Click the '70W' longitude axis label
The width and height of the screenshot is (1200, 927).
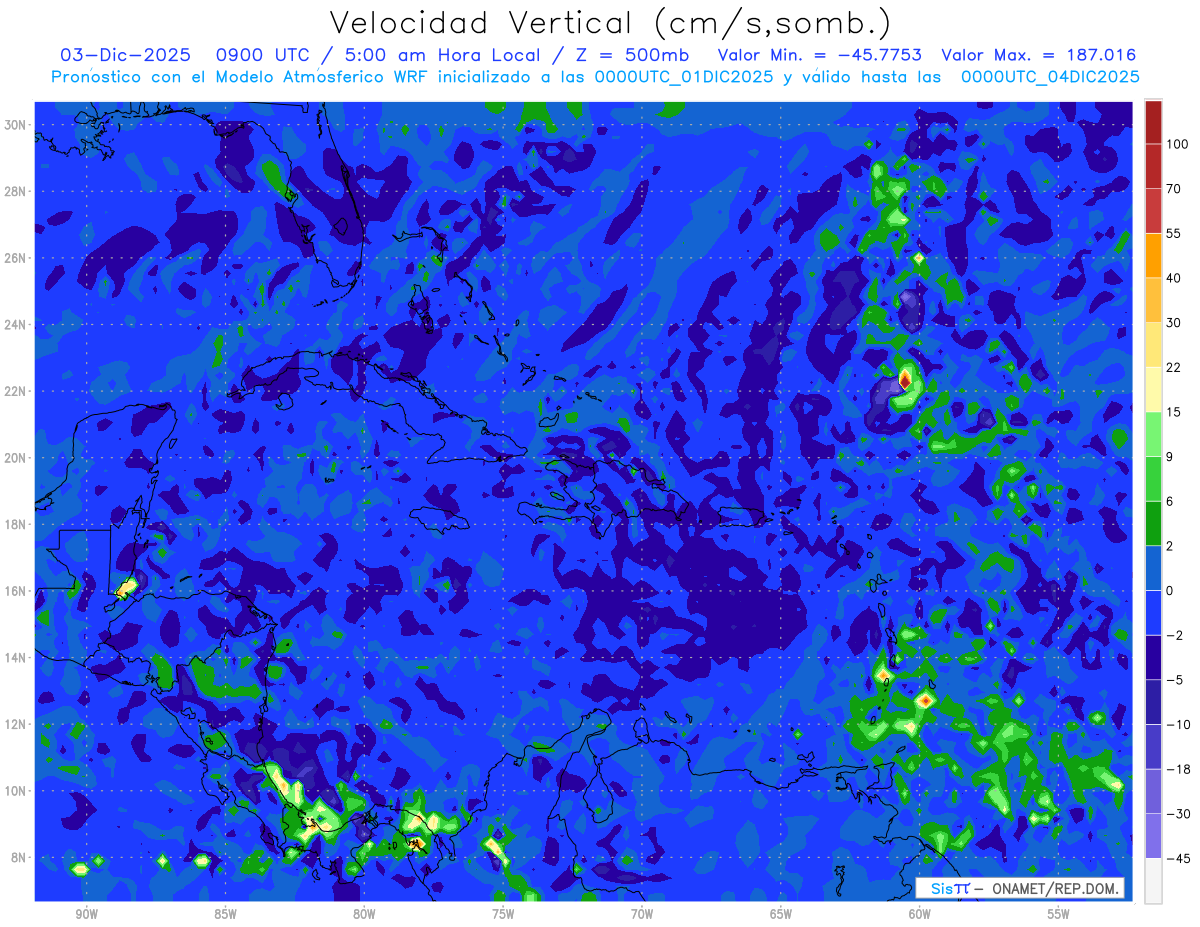coord(642,914)
